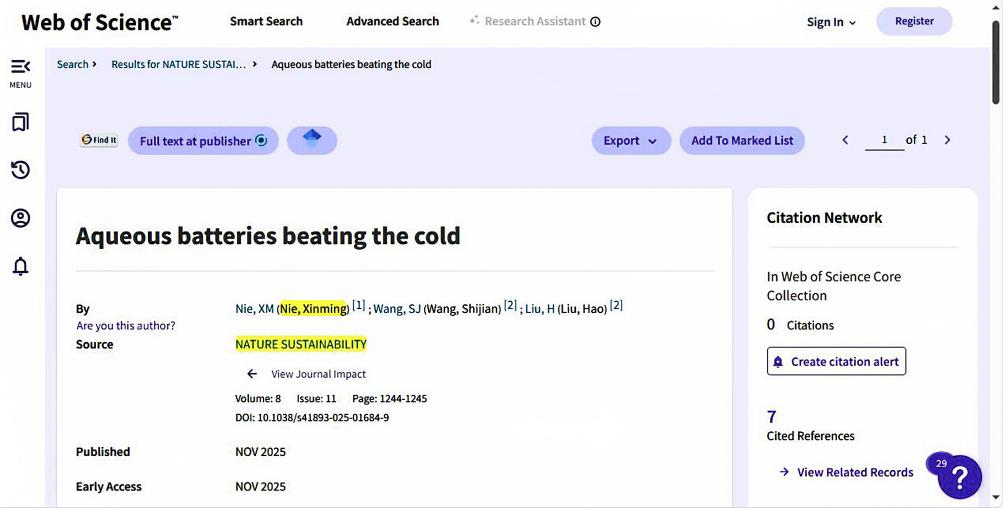
Task: Click the Register button
Action: (x=914, y=21)
